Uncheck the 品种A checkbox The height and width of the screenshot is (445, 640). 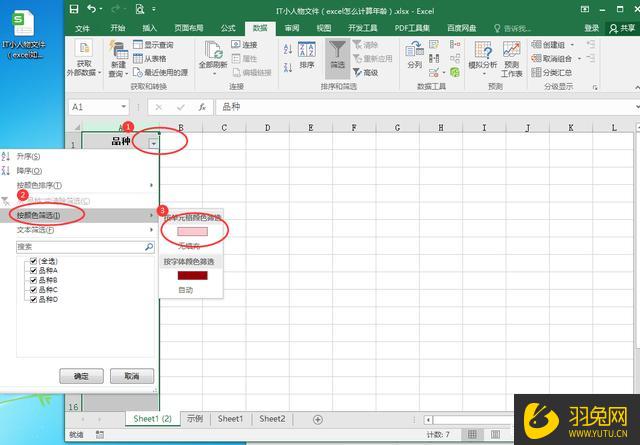(33, 270)
